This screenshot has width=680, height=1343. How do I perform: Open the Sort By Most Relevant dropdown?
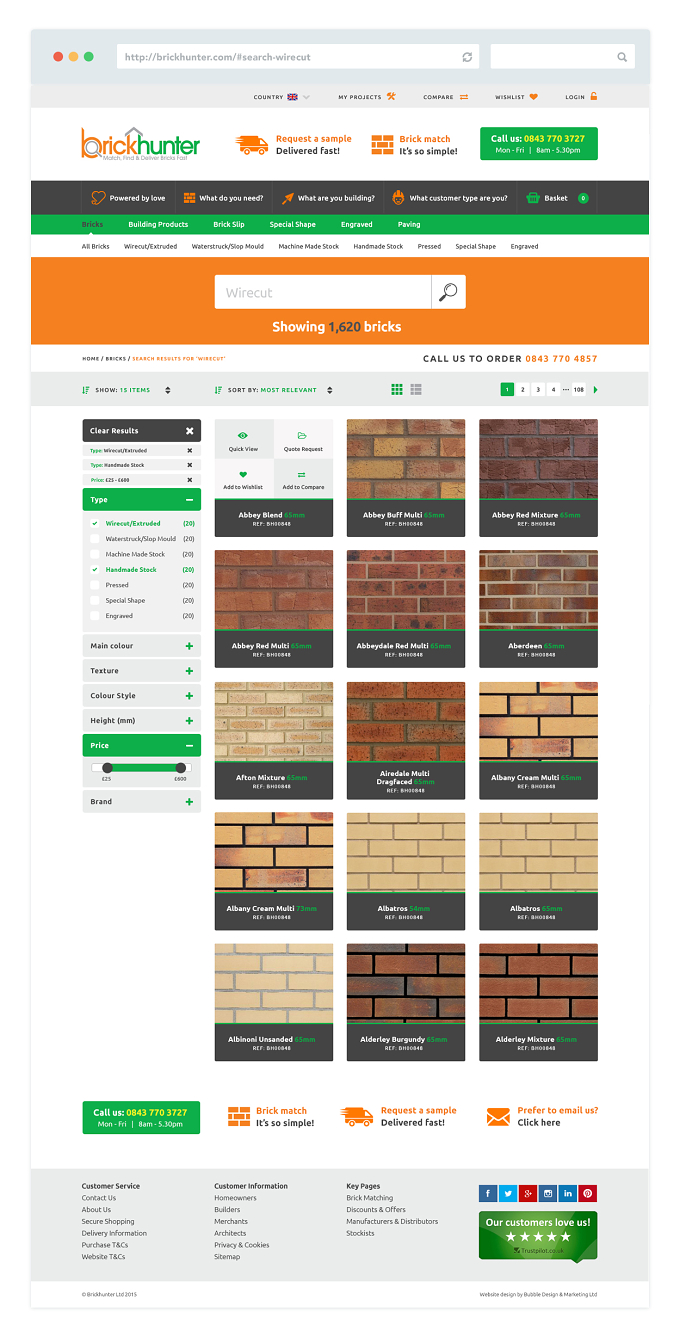(x=273, y=390)
